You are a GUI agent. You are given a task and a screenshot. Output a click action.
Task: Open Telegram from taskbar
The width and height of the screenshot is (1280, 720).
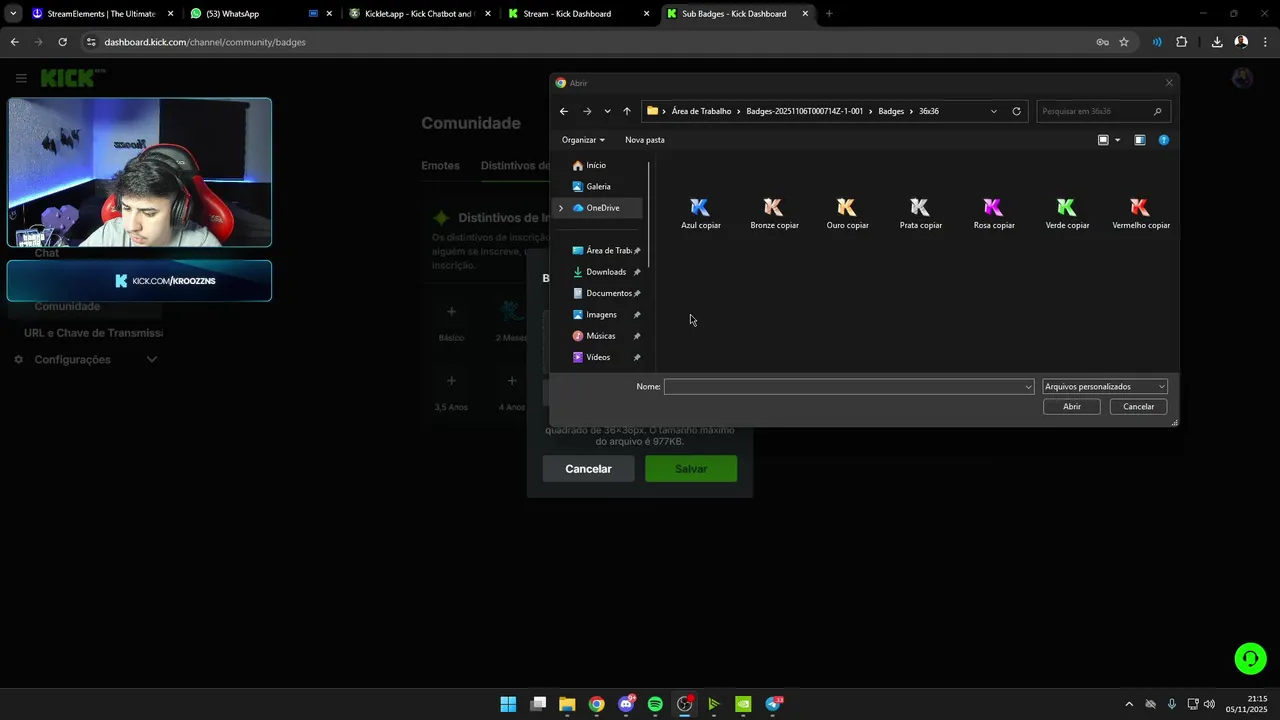click(x=773, y=704)
